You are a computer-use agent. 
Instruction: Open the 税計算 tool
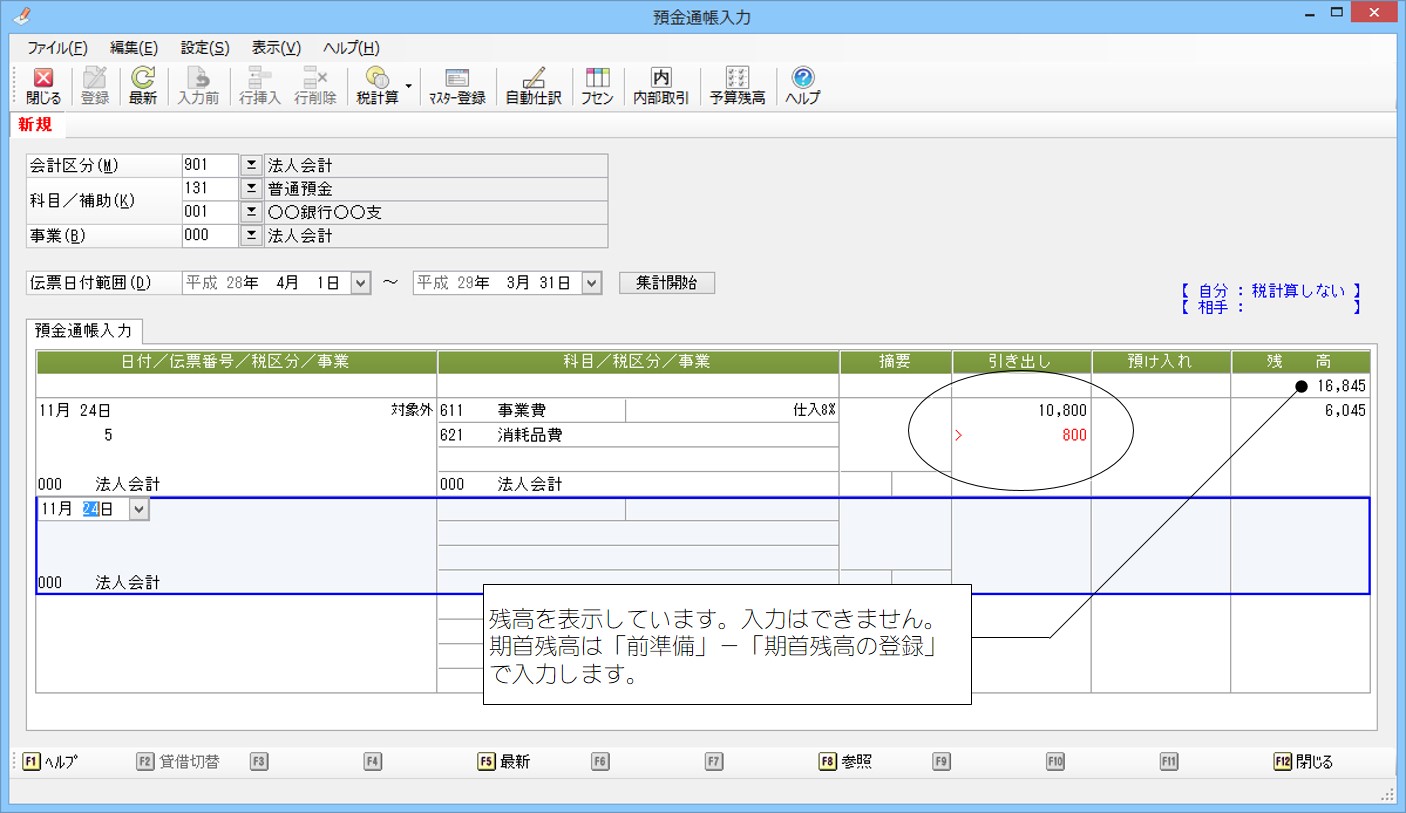click(x=376, y=86)
